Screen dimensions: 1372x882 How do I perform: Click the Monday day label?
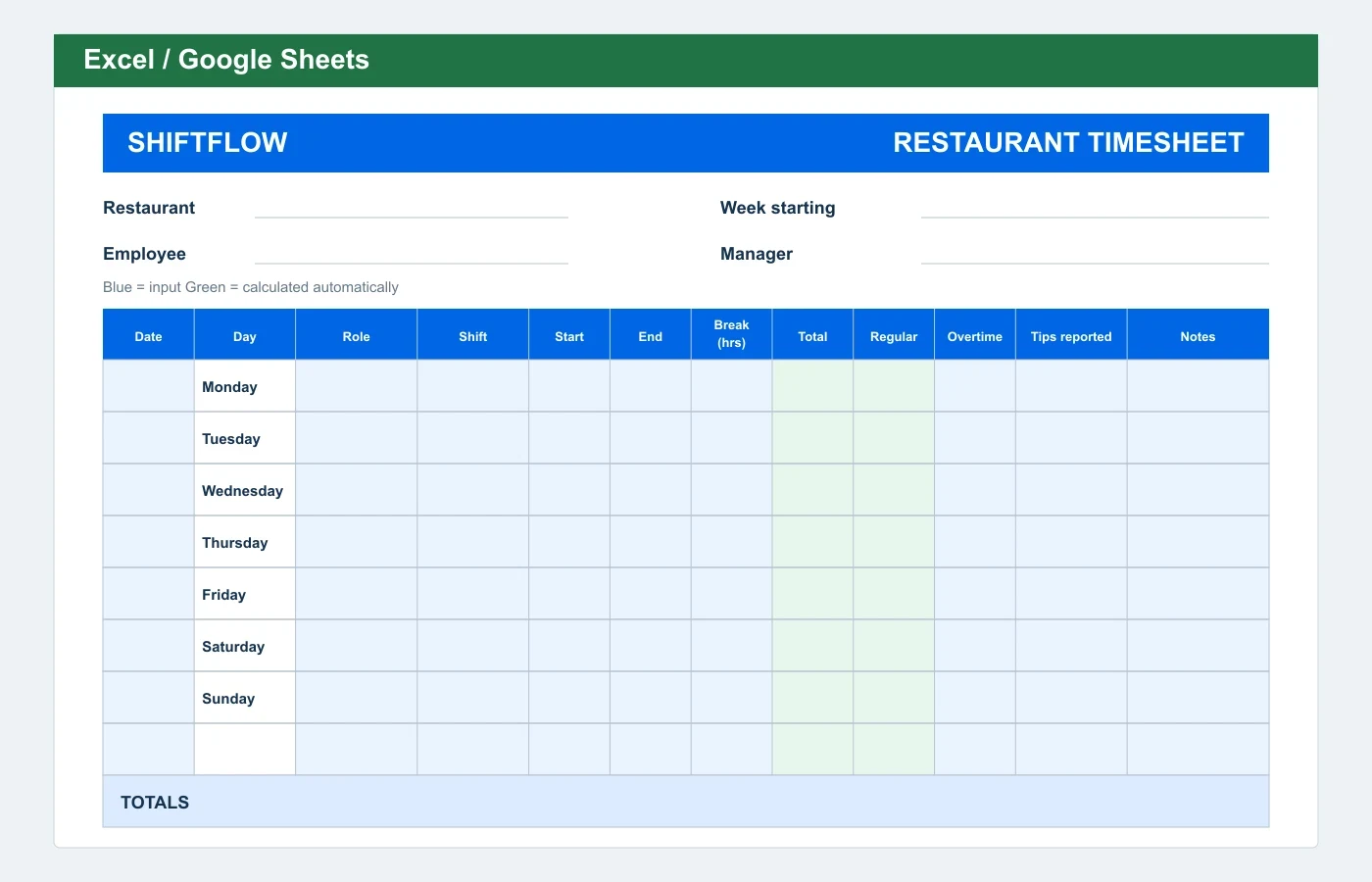click(x=229, y=387)
